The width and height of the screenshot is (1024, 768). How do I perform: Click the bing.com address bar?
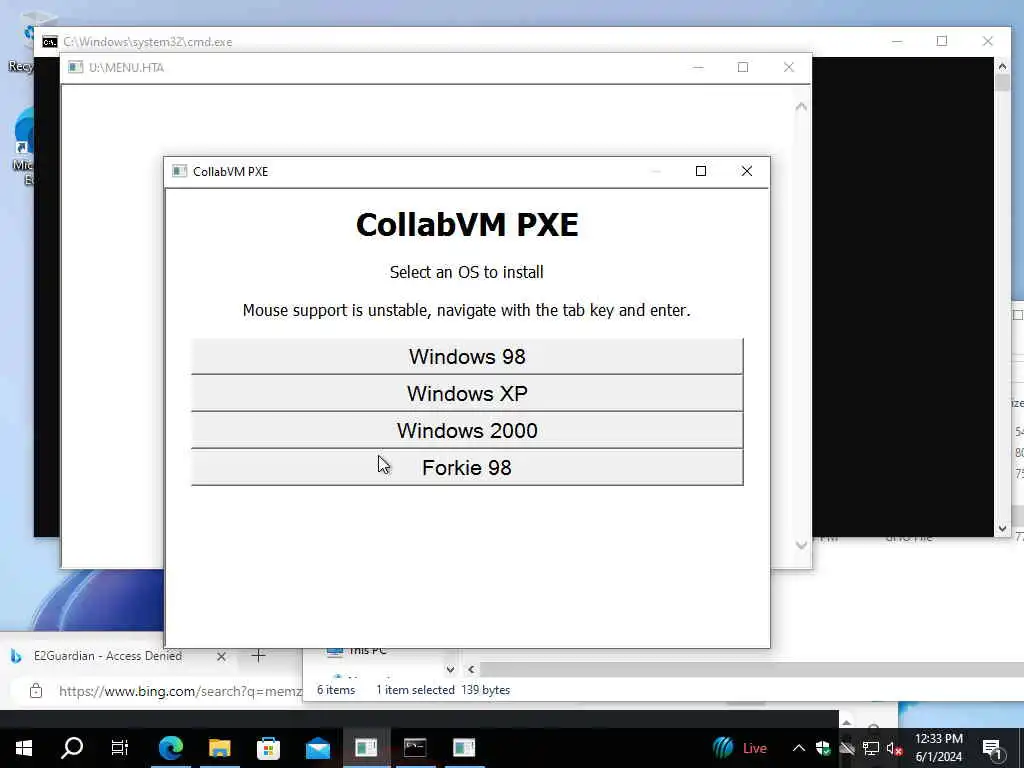point(180,691)
